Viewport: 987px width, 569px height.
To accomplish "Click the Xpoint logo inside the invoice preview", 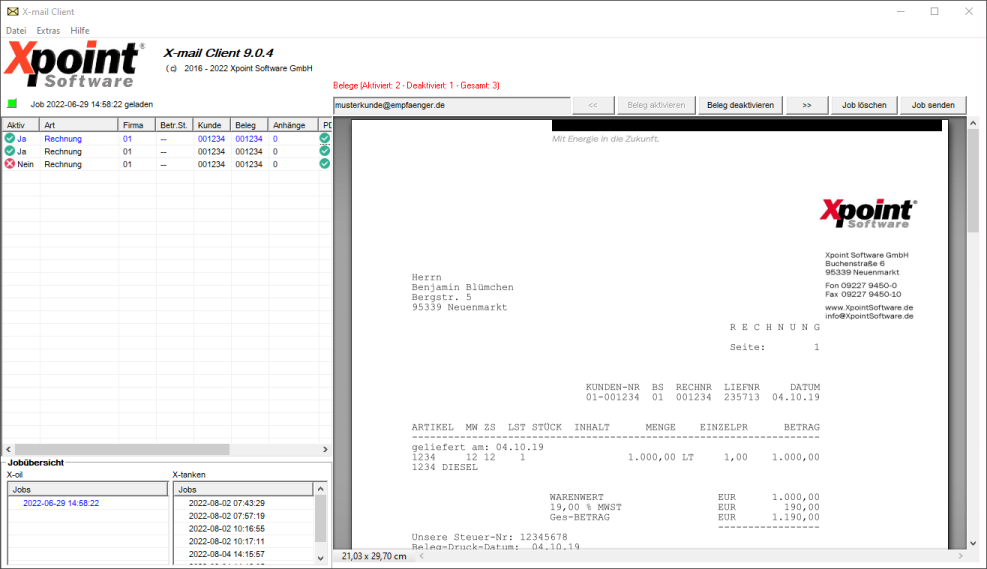I will click(868, 213).
